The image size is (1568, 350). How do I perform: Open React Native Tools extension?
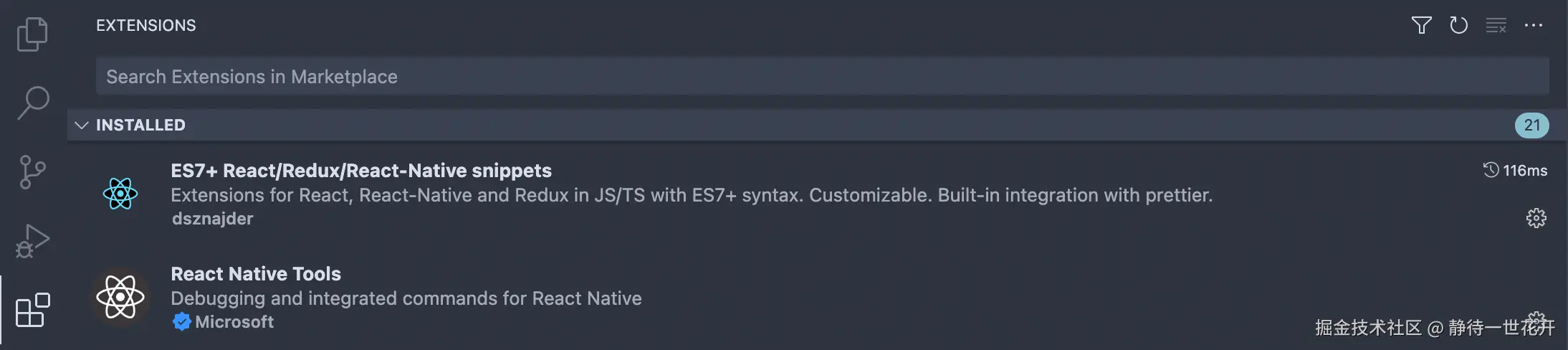coord(256,274)
